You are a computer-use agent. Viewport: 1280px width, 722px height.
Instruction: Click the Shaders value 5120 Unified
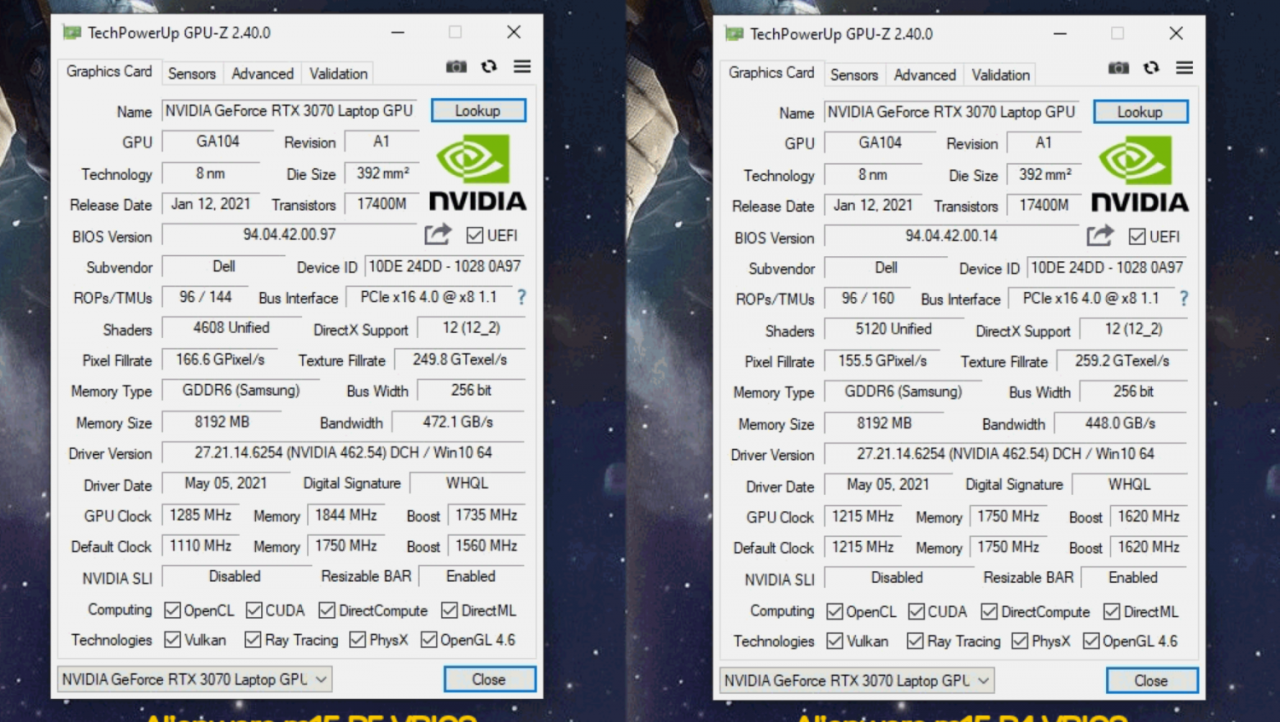click(x=893, y=329)
